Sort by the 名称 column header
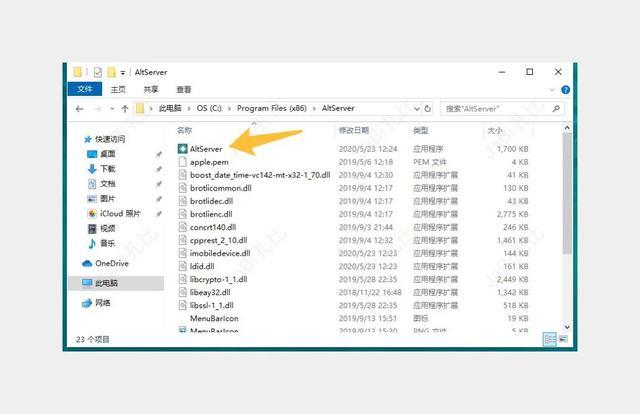The image size is (640, 414). [184, 130]
